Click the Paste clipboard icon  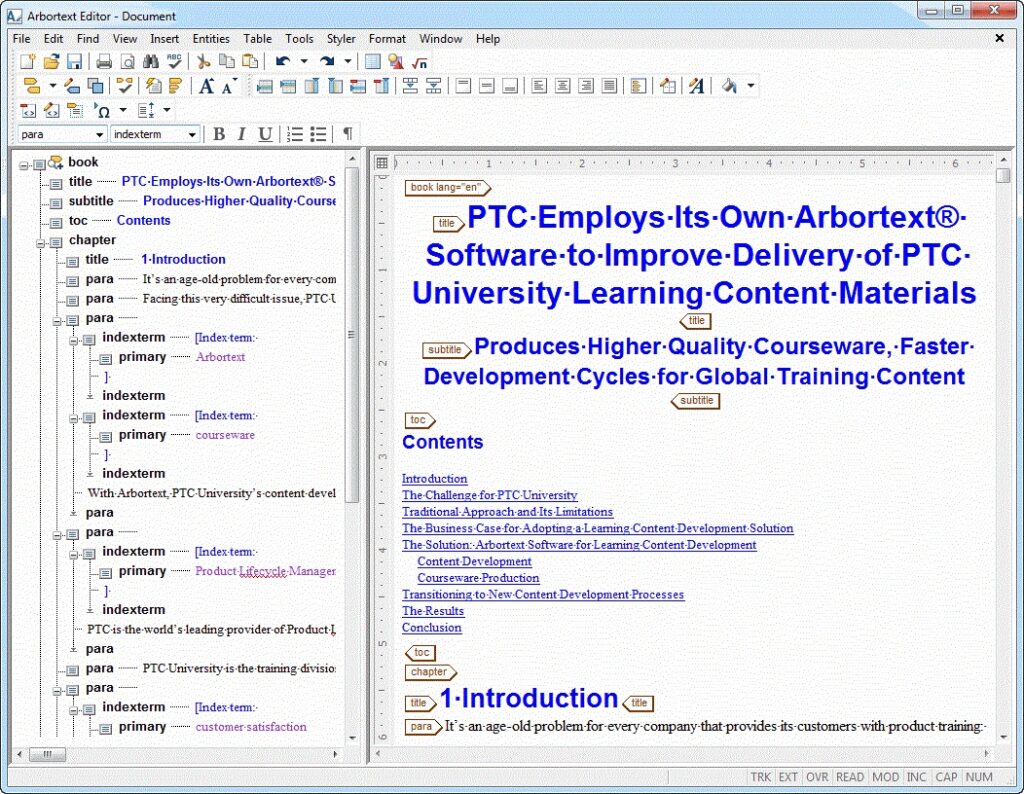pos(250,62)
